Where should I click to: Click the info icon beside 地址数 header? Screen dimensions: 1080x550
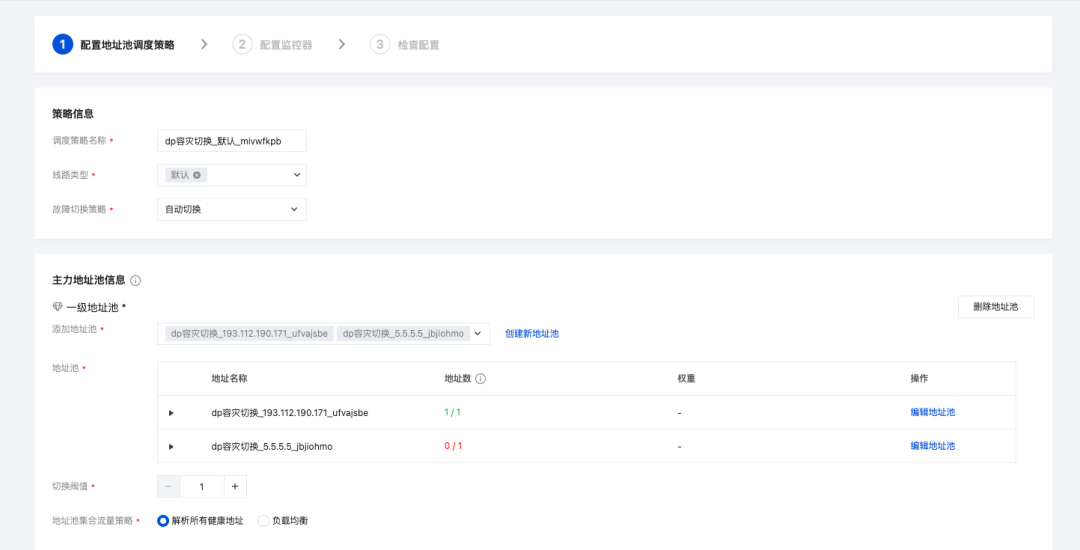481,379
